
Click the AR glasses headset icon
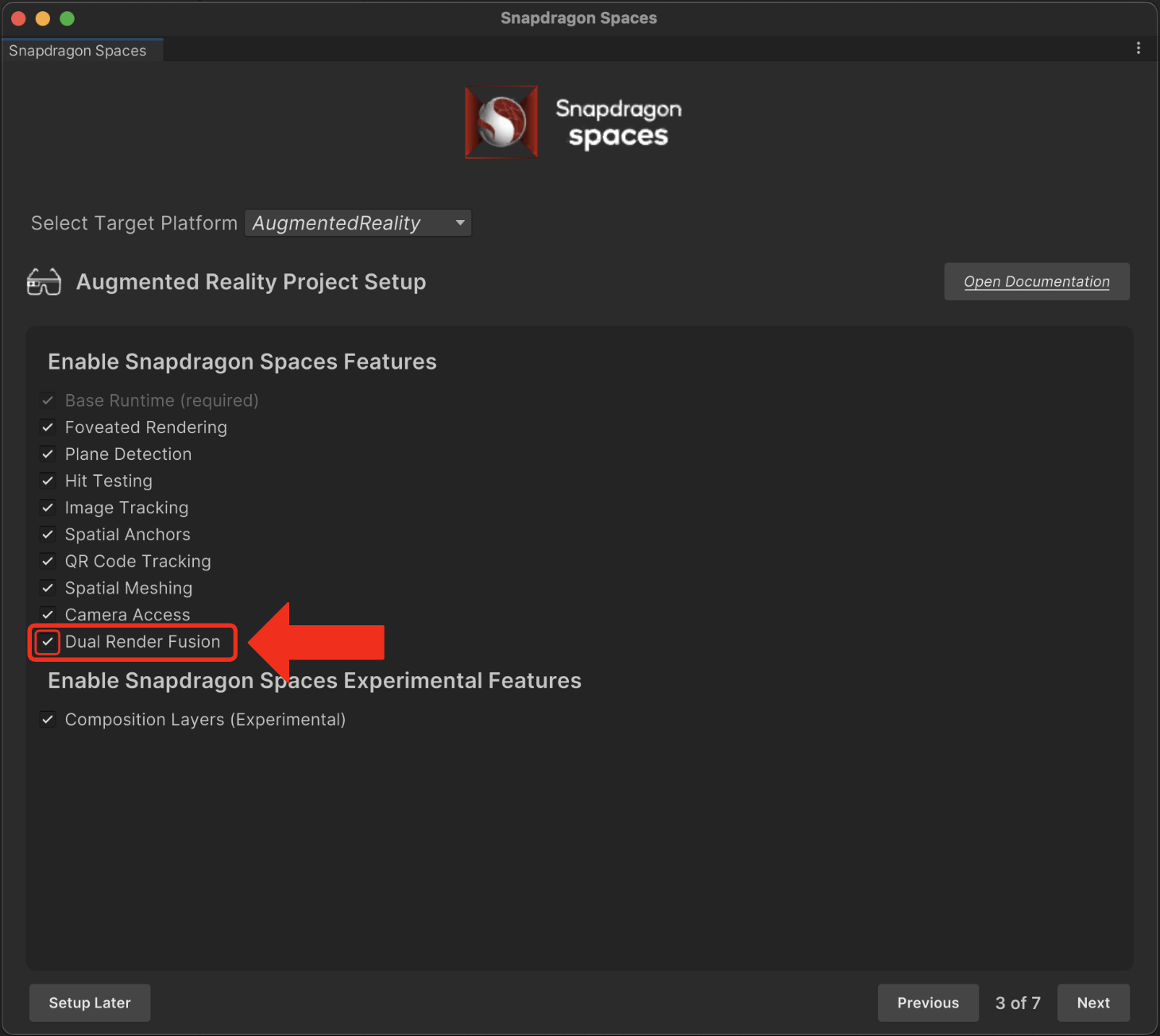click(44, 282)
